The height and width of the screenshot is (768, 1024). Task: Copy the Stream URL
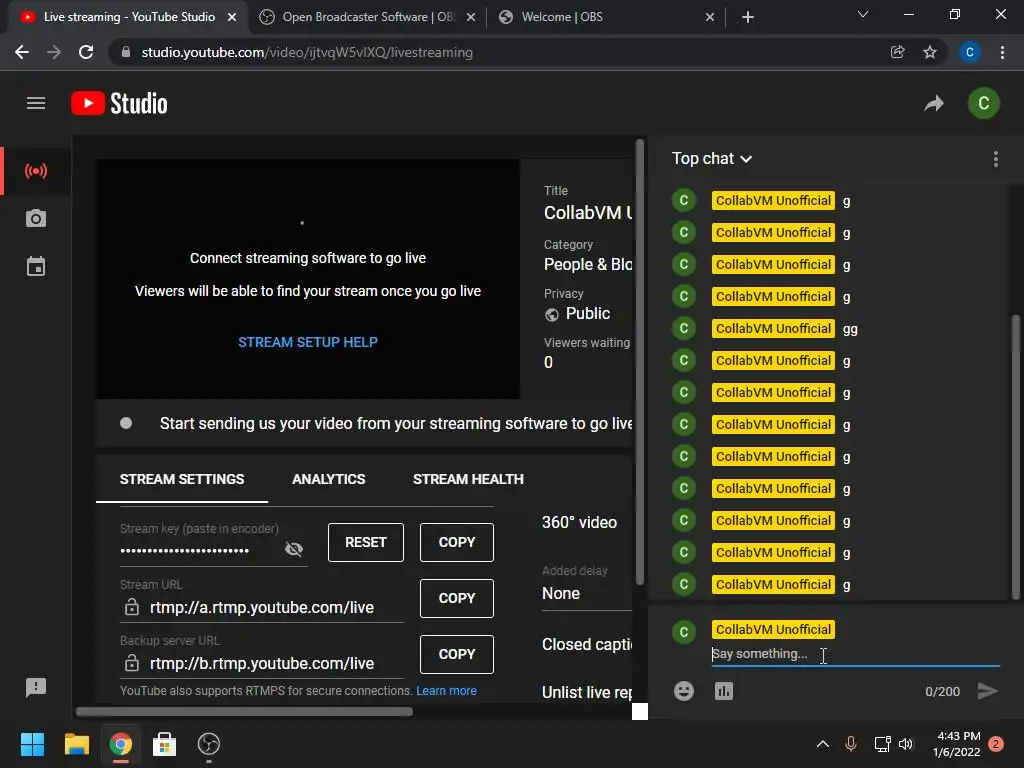457,598
